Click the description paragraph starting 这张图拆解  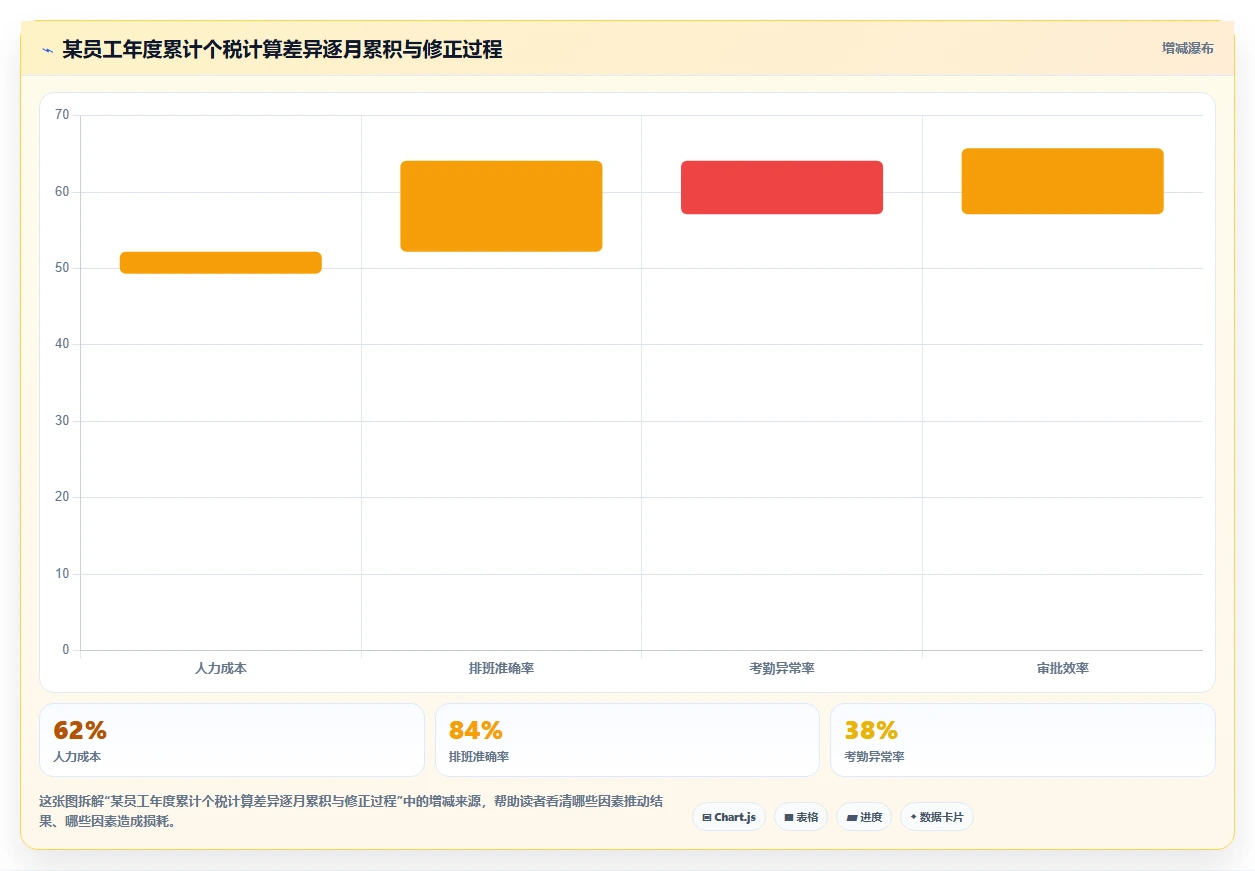point(351,811)
